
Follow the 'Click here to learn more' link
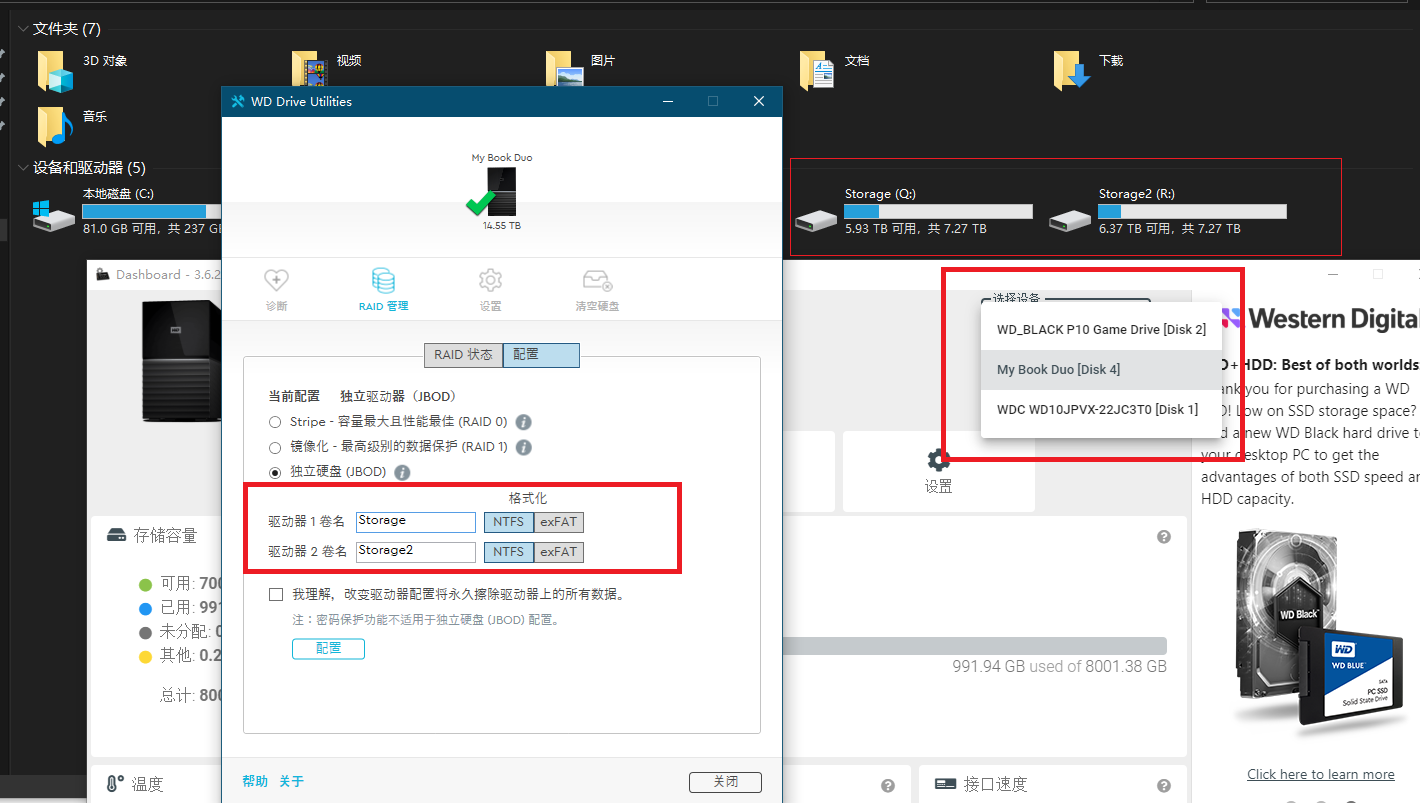1321,775
